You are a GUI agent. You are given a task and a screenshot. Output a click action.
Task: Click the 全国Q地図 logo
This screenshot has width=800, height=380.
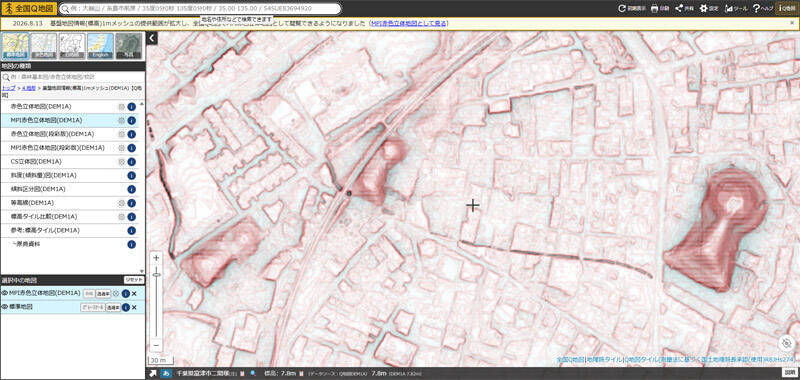29,9
